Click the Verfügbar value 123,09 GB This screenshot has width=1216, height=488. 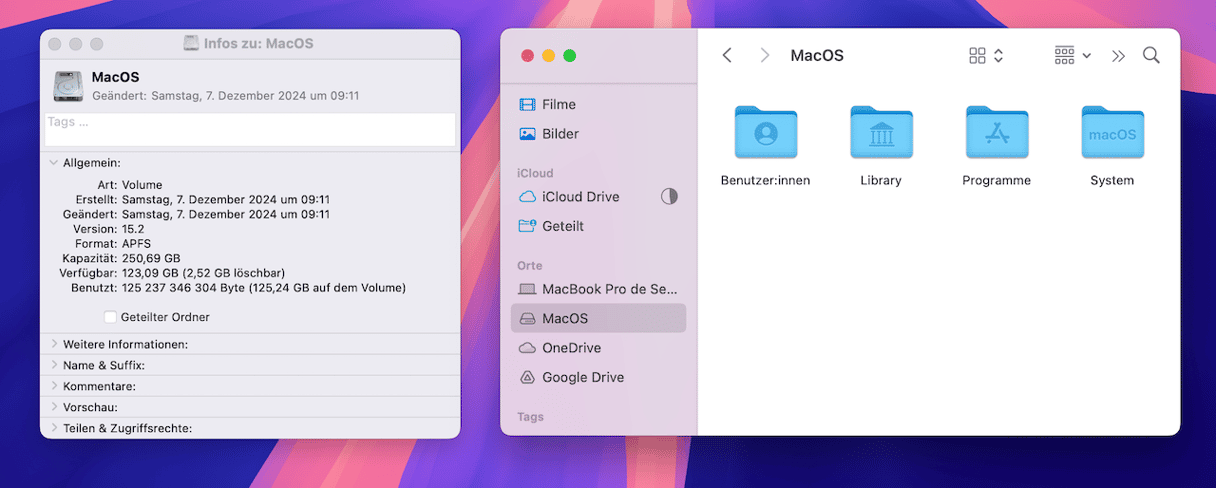tap(205, 272)
